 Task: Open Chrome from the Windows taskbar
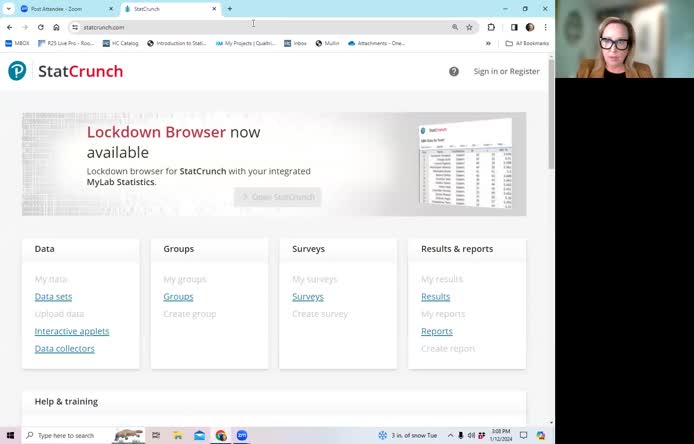[x=221, y=435]
